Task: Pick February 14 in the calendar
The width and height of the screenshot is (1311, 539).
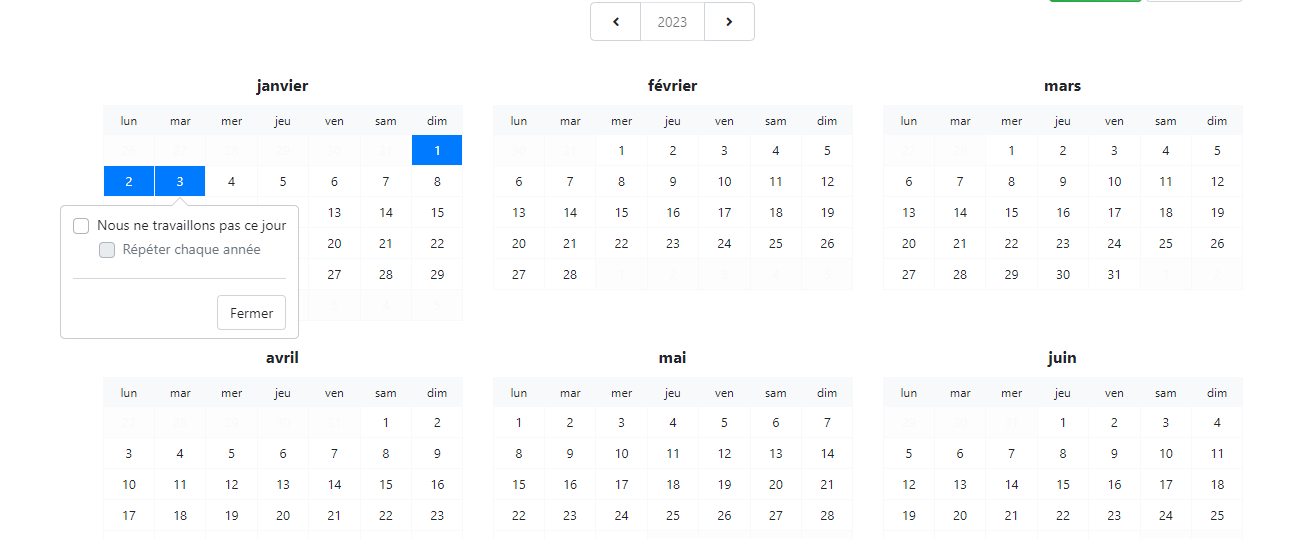Action: pos(570,213)
